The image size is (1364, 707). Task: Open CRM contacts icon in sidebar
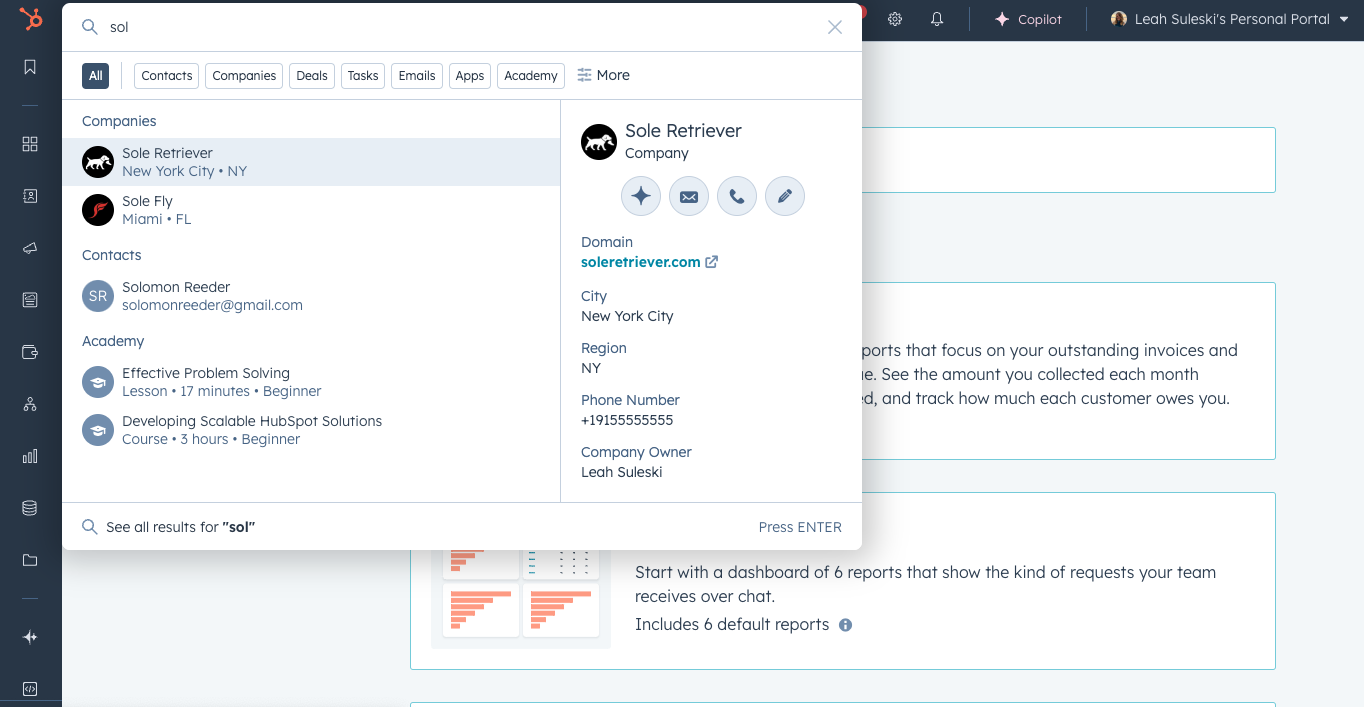30,196
